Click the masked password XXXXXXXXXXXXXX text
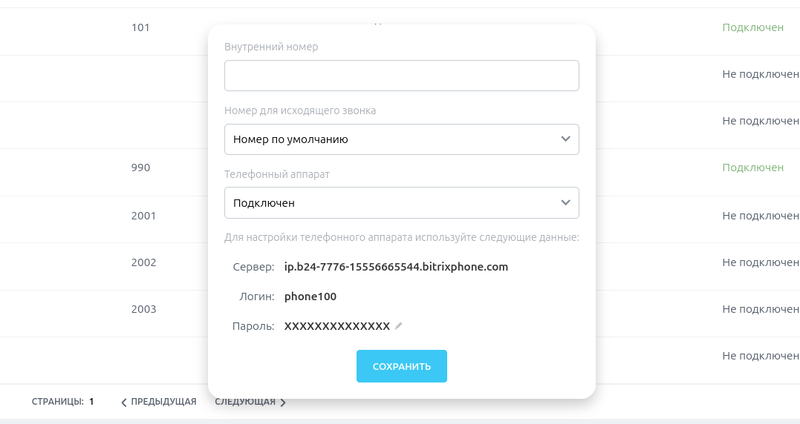 [337, 326]
